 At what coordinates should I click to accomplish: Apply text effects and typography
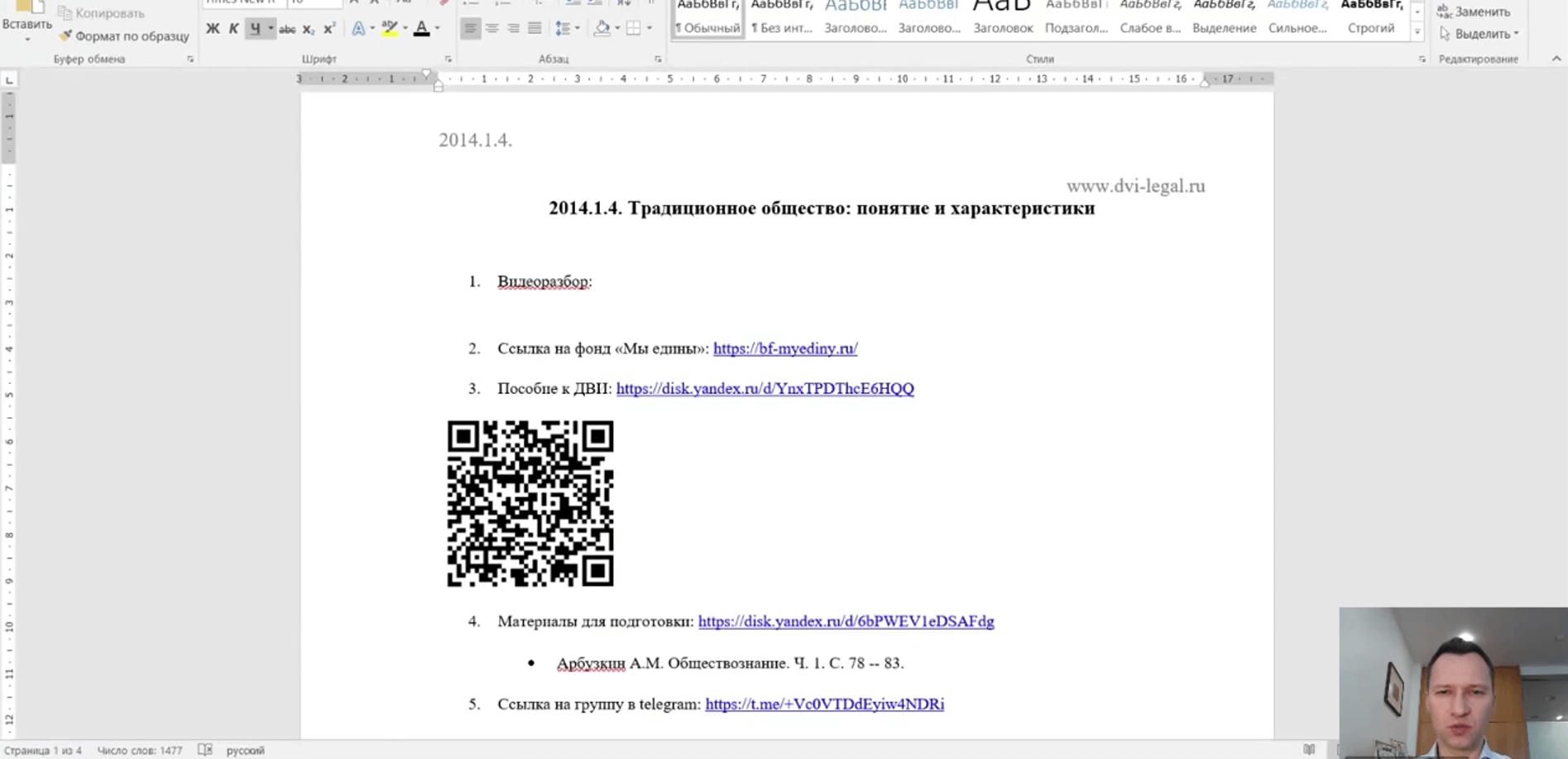pyautogui.click(x=358, y=29)
